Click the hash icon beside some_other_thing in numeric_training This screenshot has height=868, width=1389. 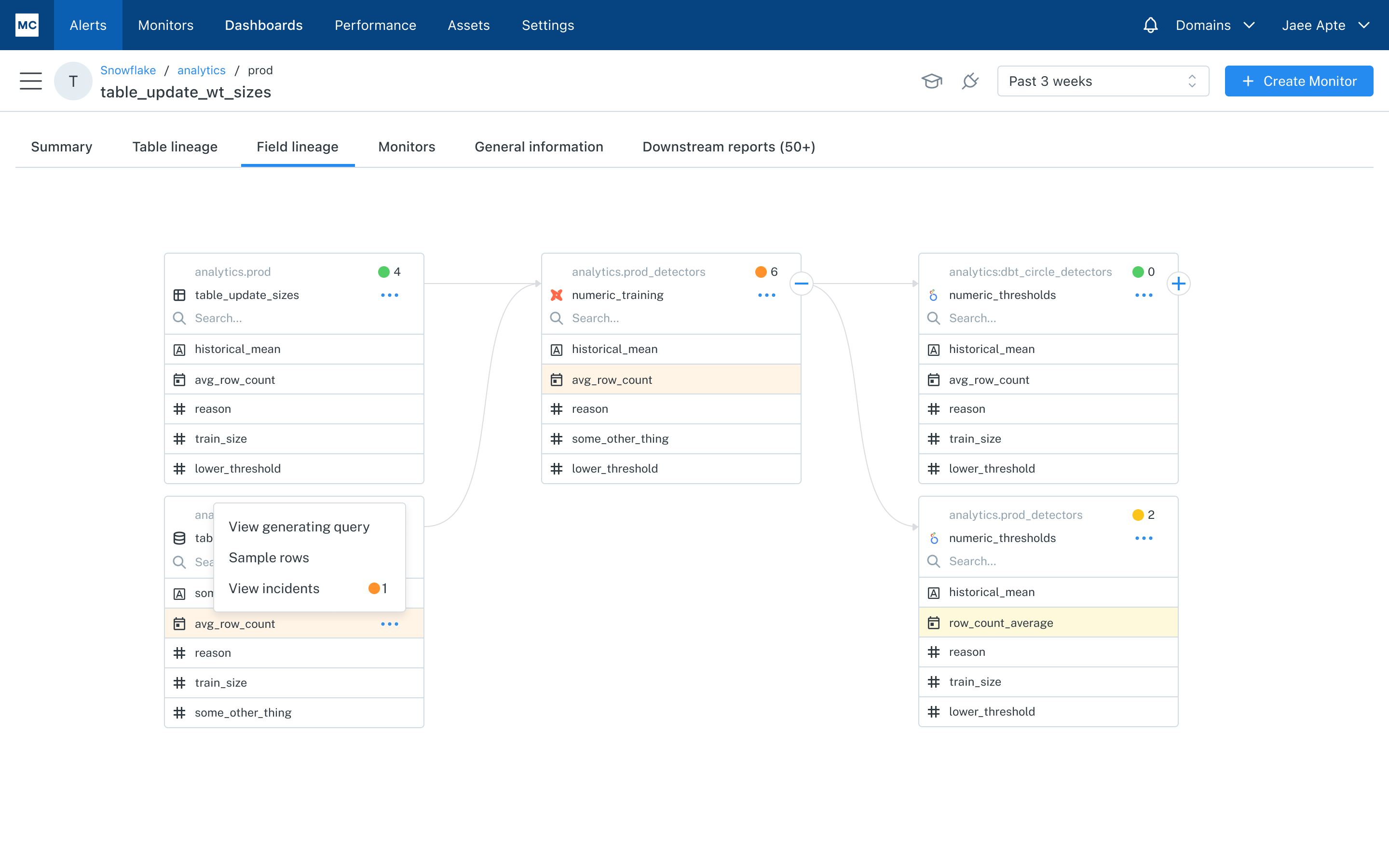click(x=556, y=439)
